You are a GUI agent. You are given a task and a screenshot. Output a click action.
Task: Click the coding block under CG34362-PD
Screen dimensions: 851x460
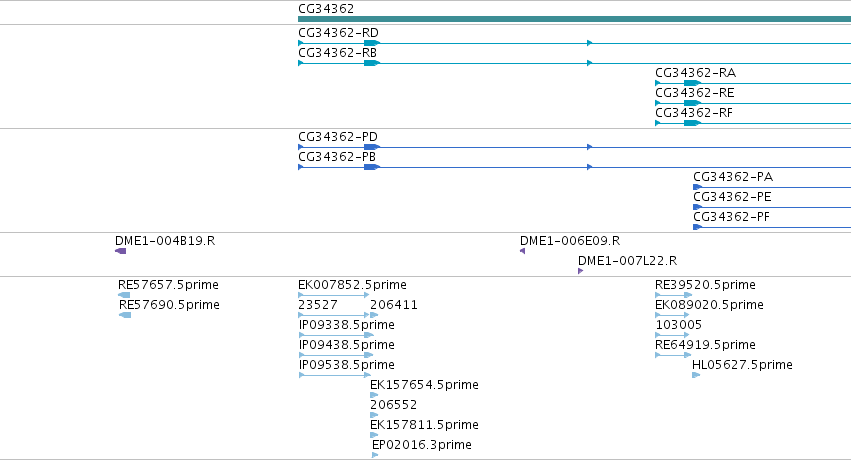[372, 147]
